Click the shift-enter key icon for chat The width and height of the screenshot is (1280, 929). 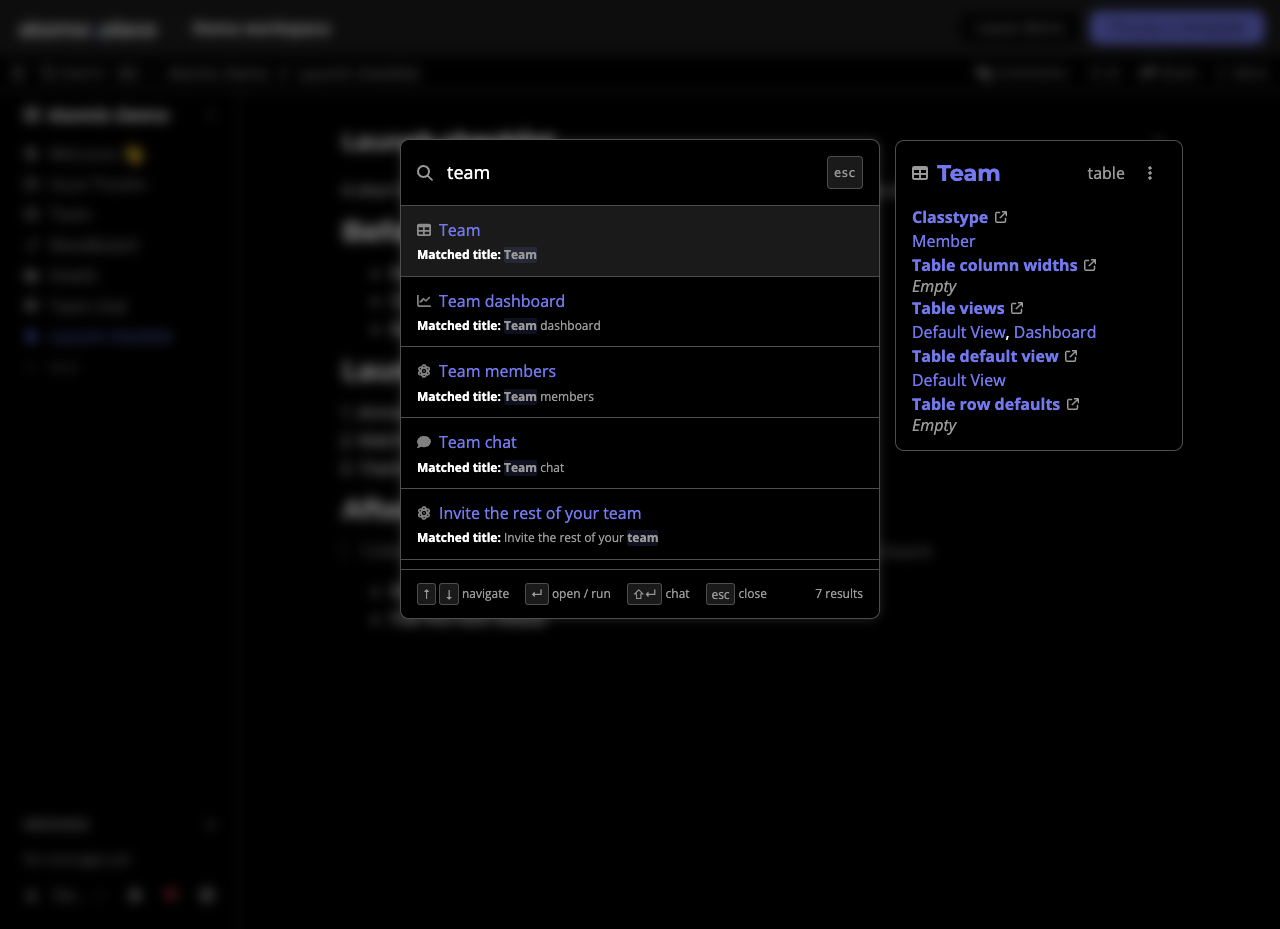point(645,594)
